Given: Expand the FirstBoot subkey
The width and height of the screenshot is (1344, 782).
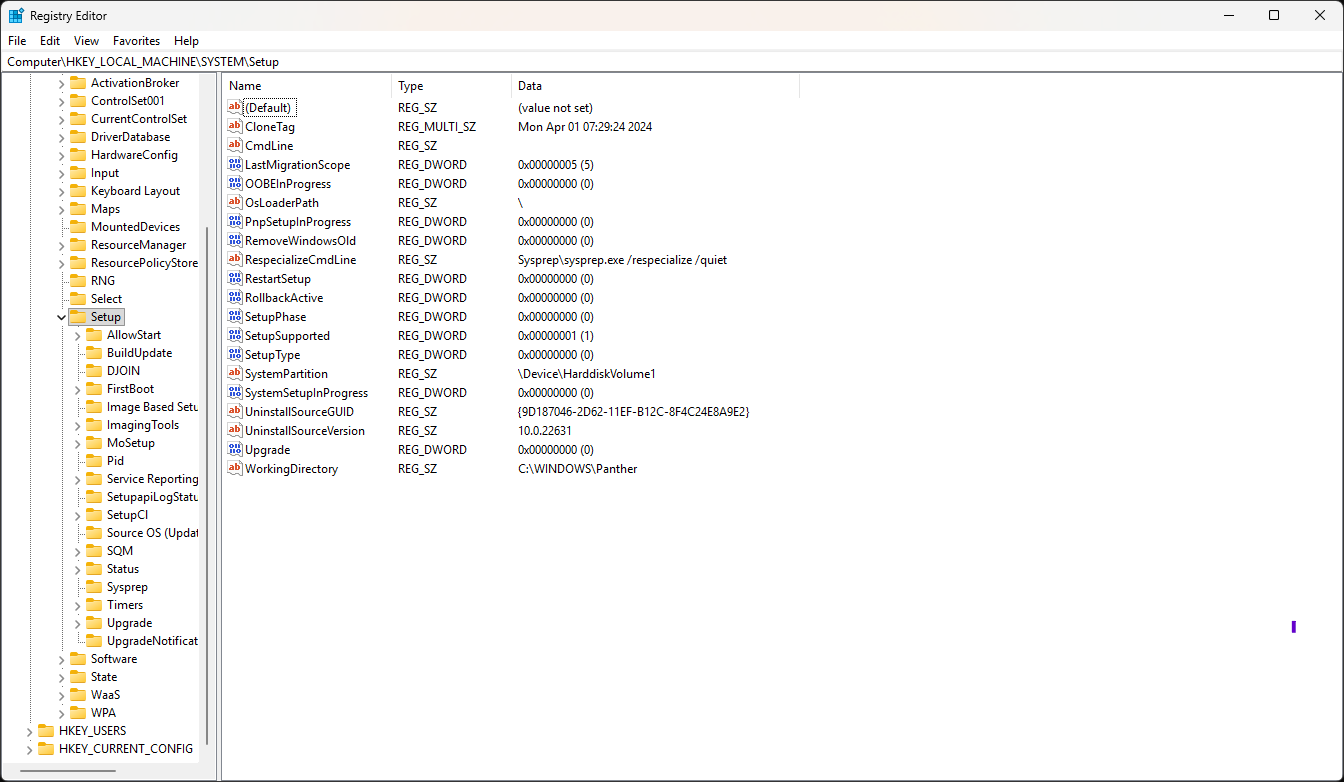Looking at the screenshot, I should [78, 389].
